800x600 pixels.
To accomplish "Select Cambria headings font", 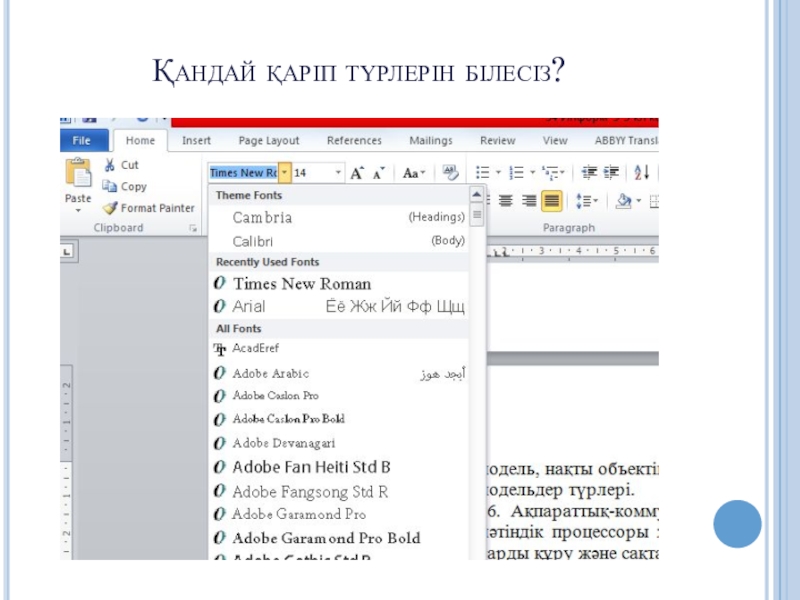I will coord(339,217).
